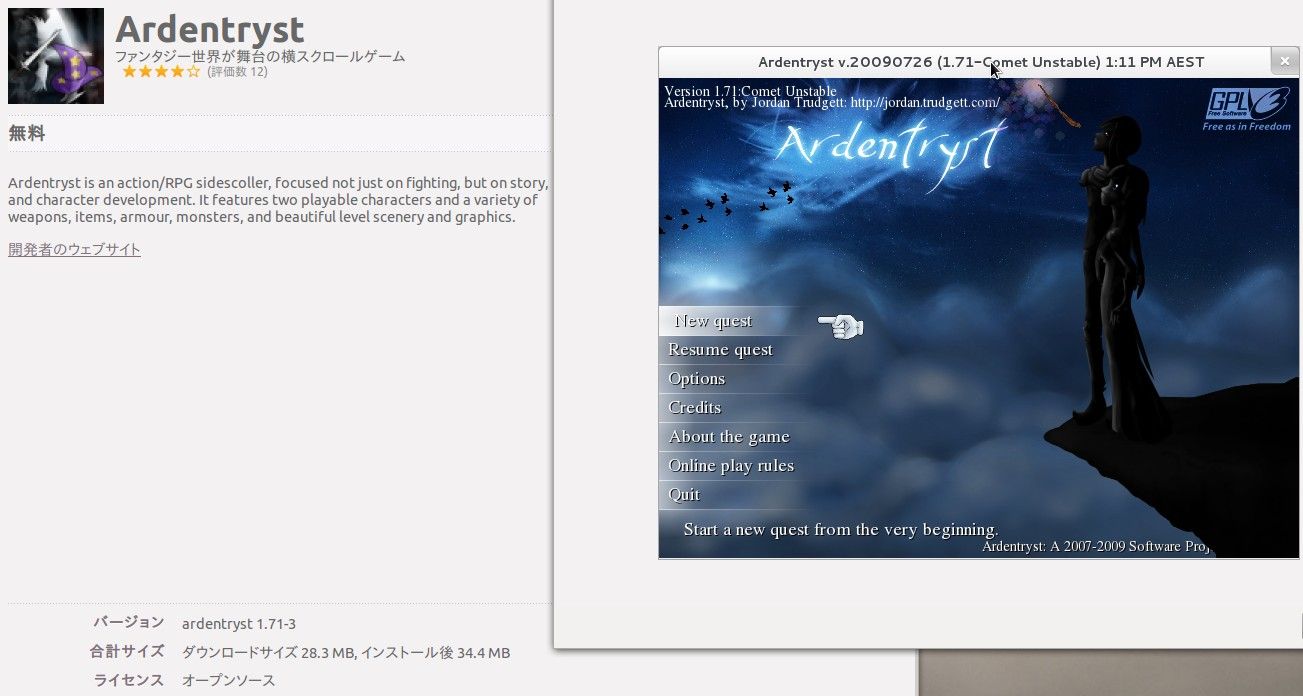Click the app description paragraph text

coord(278,200)
